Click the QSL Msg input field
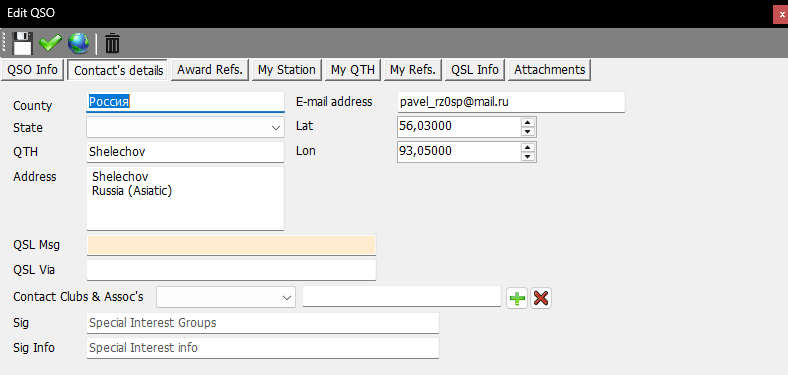This screenshot has width=788, height=375. click(231, 245)
